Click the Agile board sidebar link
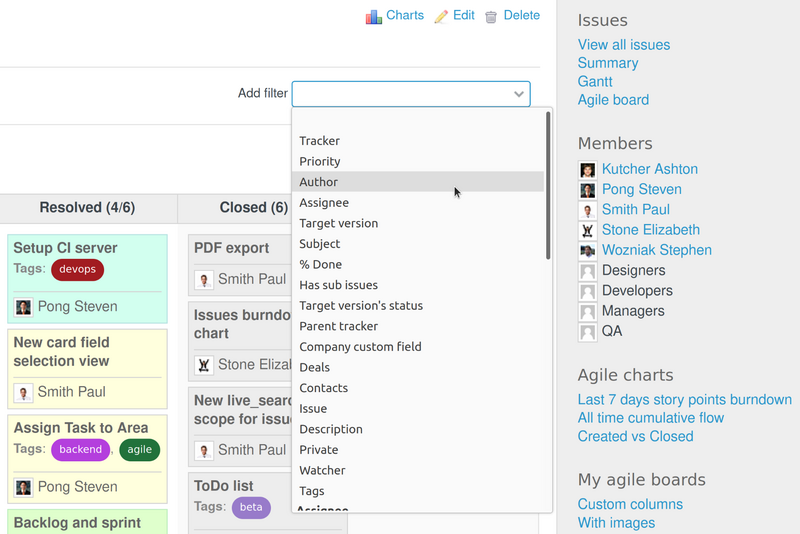800x534 pixels. tap(613, 99)
